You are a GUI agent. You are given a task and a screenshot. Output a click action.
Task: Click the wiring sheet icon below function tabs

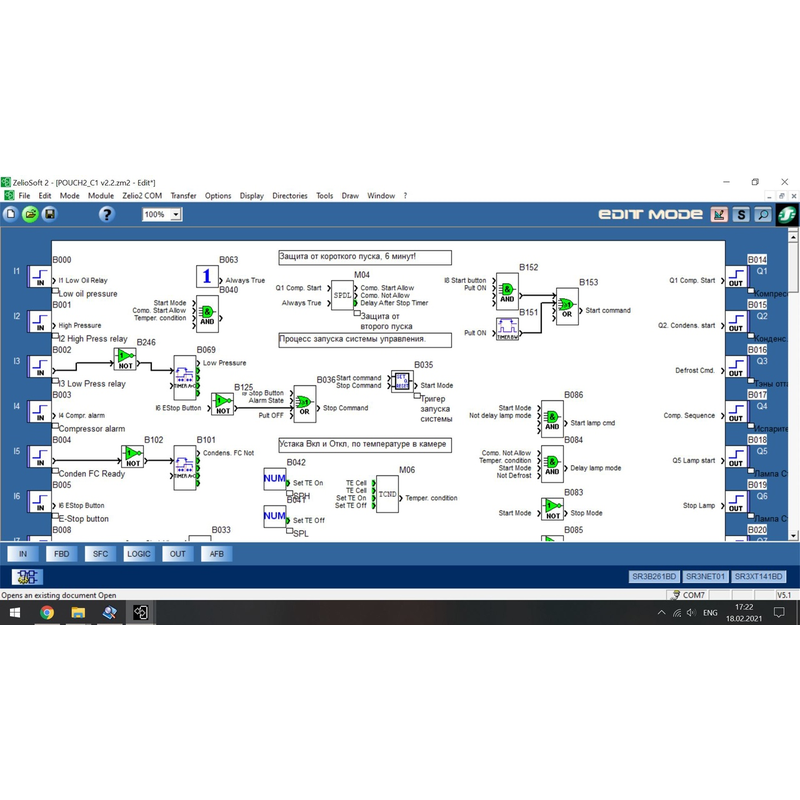pos(27,577)
